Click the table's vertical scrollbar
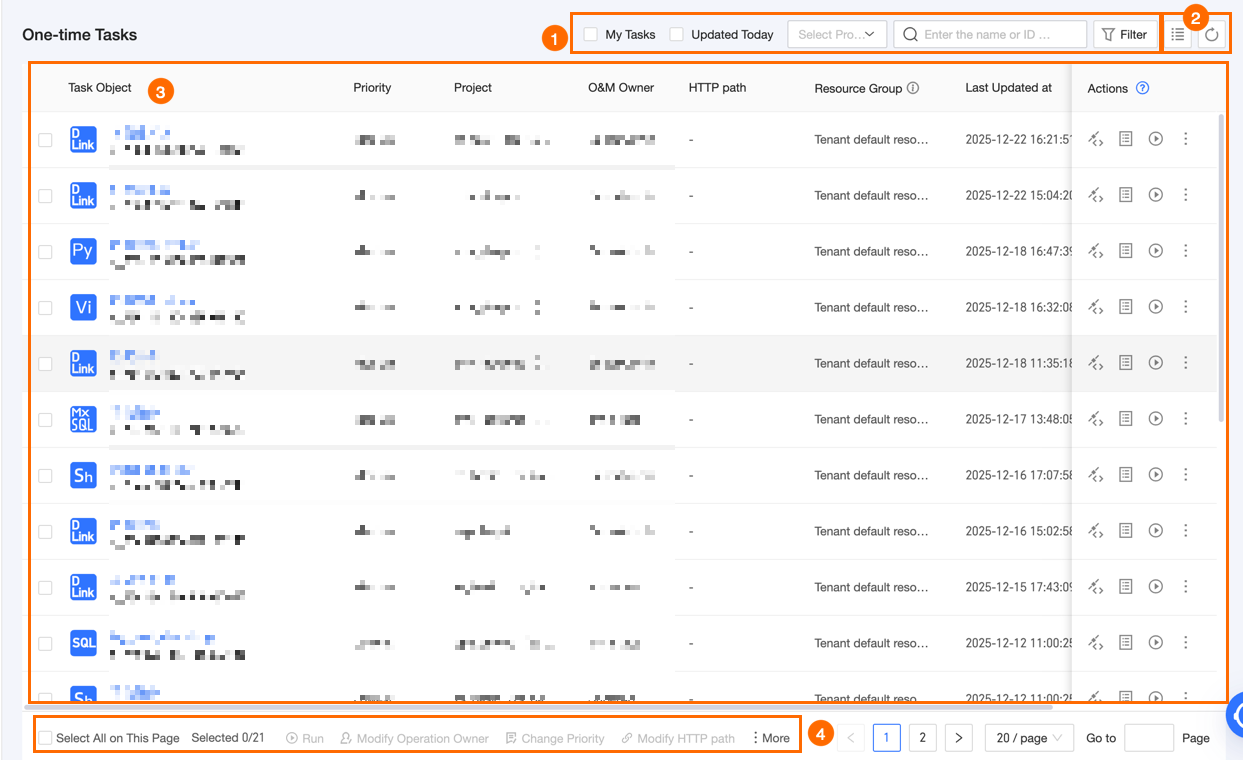This screenshot has height=760, width=1243. [x=1220, y=268]
